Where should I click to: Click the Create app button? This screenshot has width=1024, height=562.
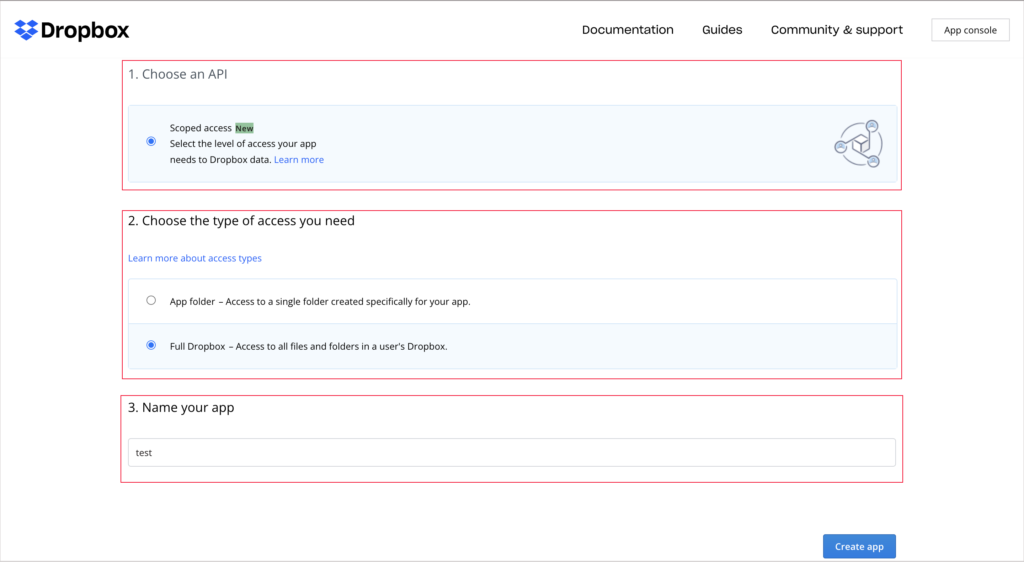(859, 546)
